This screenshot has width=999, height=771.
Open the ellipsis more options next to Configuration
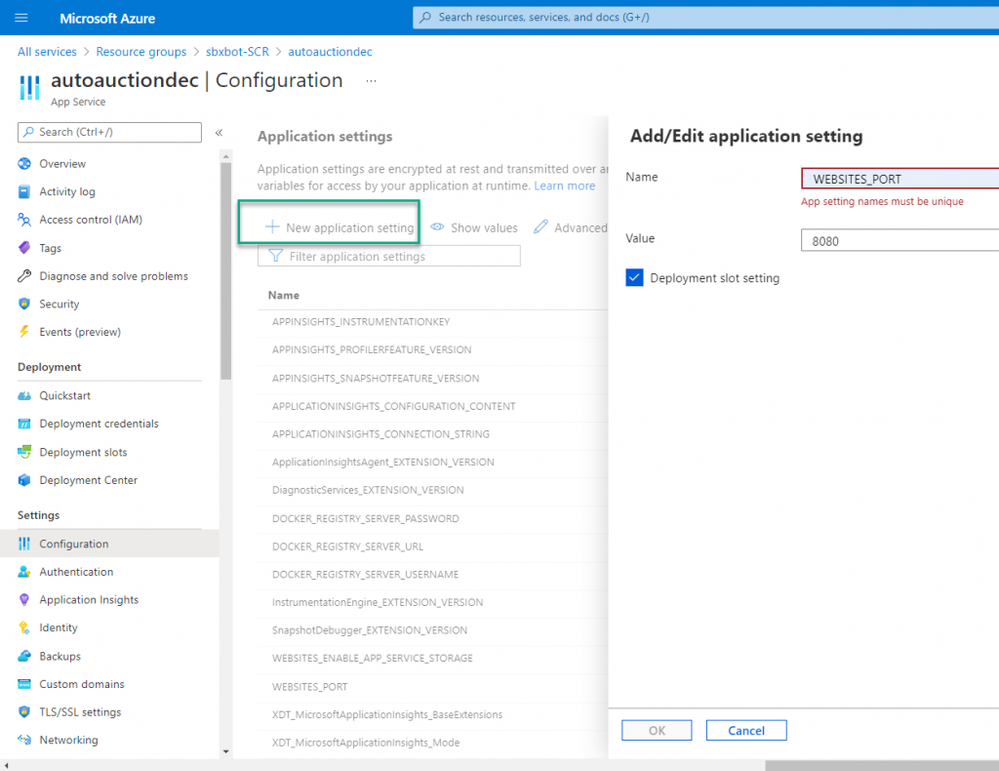tap(371, 81)
